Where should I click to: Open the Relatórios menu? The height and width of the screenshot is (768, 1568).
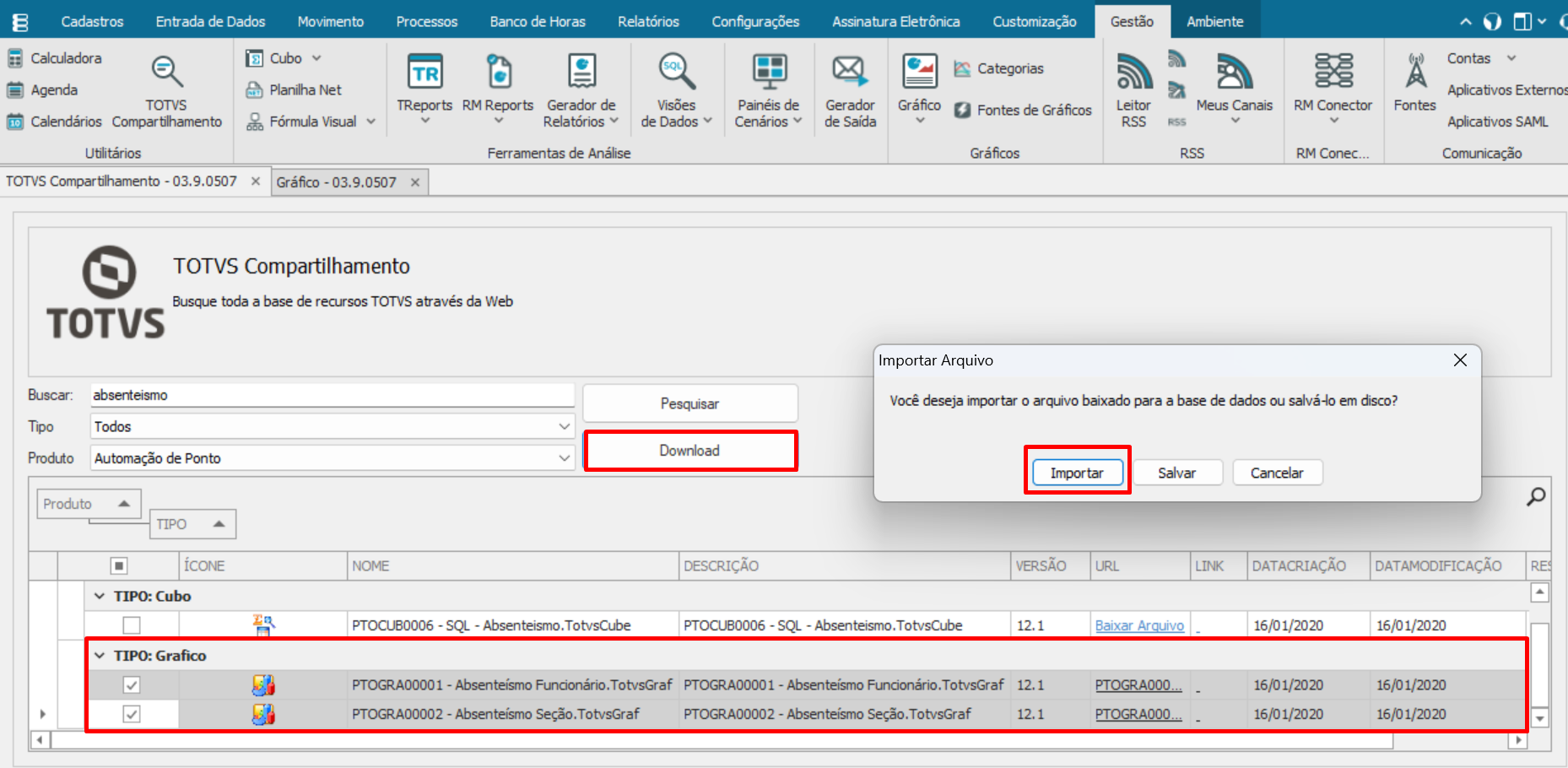click(648, 22)
